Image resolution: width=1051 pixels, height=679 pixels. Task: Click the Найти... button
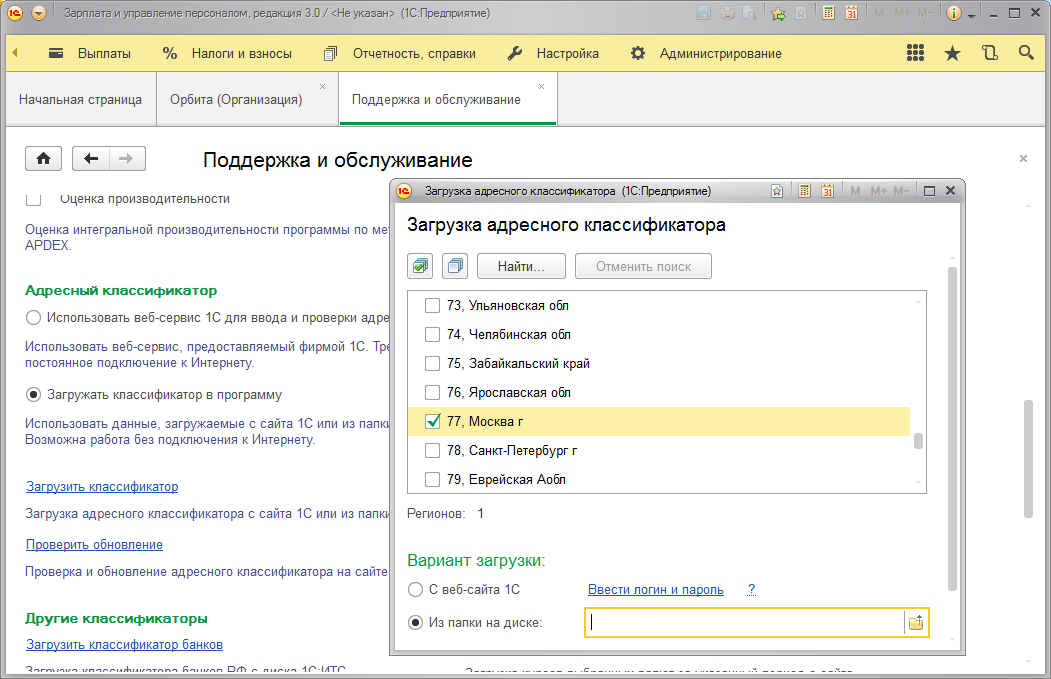pyautogui.click(x=521, y=266)
